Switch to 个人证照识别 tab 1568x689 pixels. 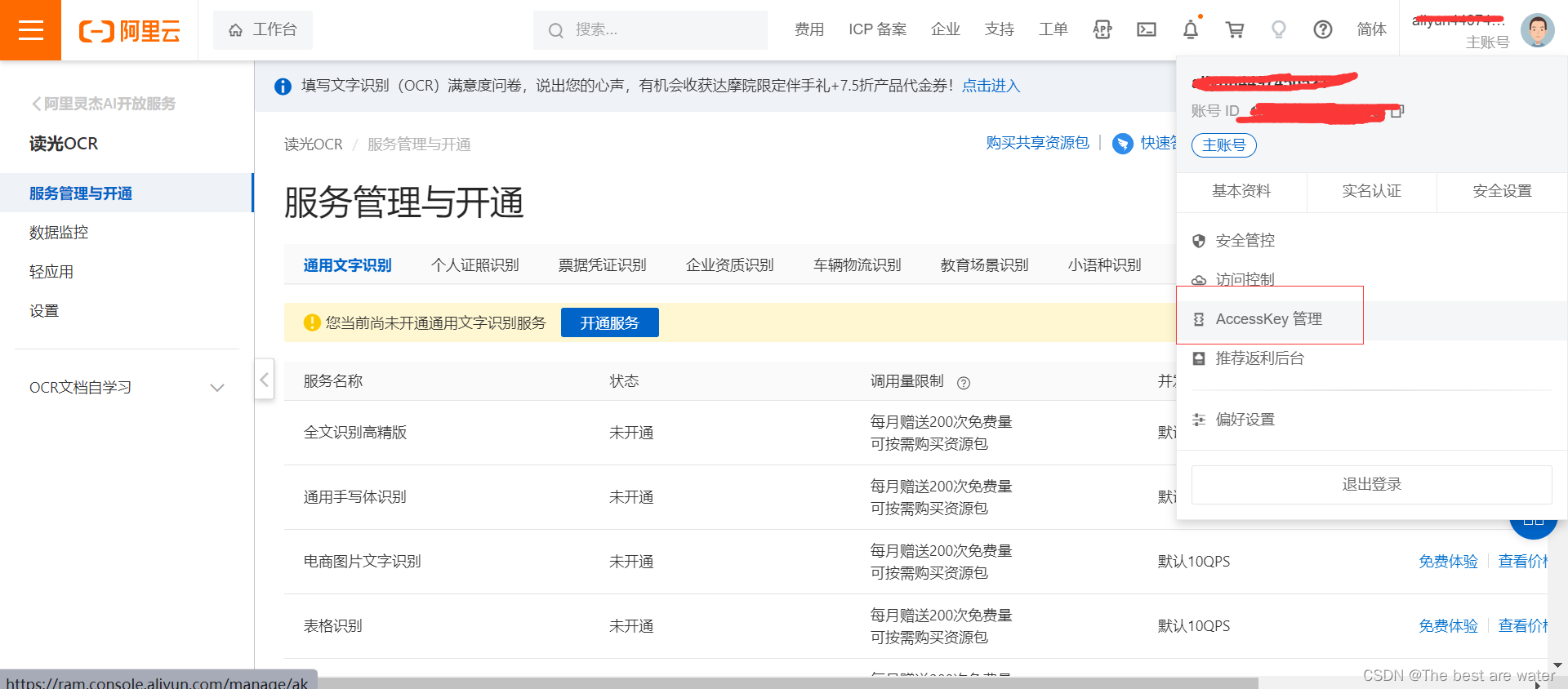point(474,265)
